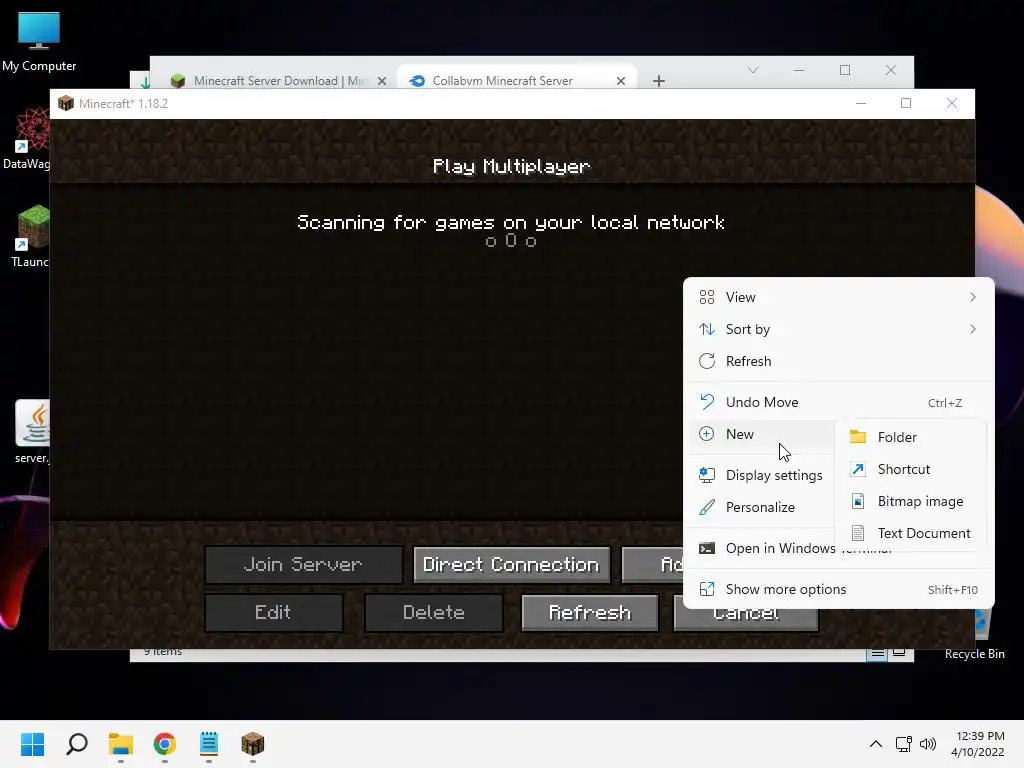Screen dimensions: 1024x768
Task: Click Minecraft's Delete server button
Action: pos(434,613)
